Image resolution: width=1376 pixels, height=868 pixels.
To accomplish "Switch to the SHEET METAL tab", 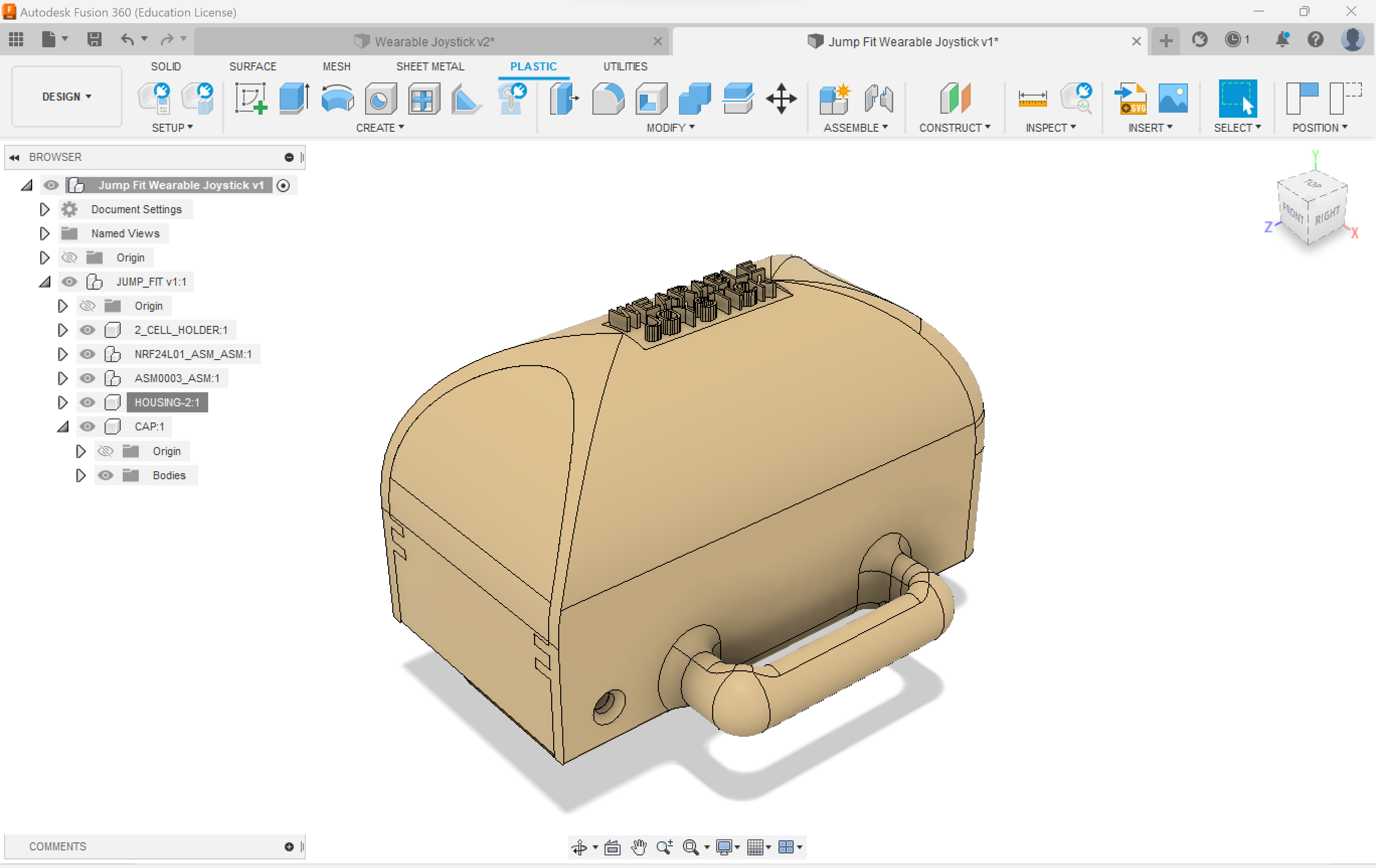I will (429, 66).
